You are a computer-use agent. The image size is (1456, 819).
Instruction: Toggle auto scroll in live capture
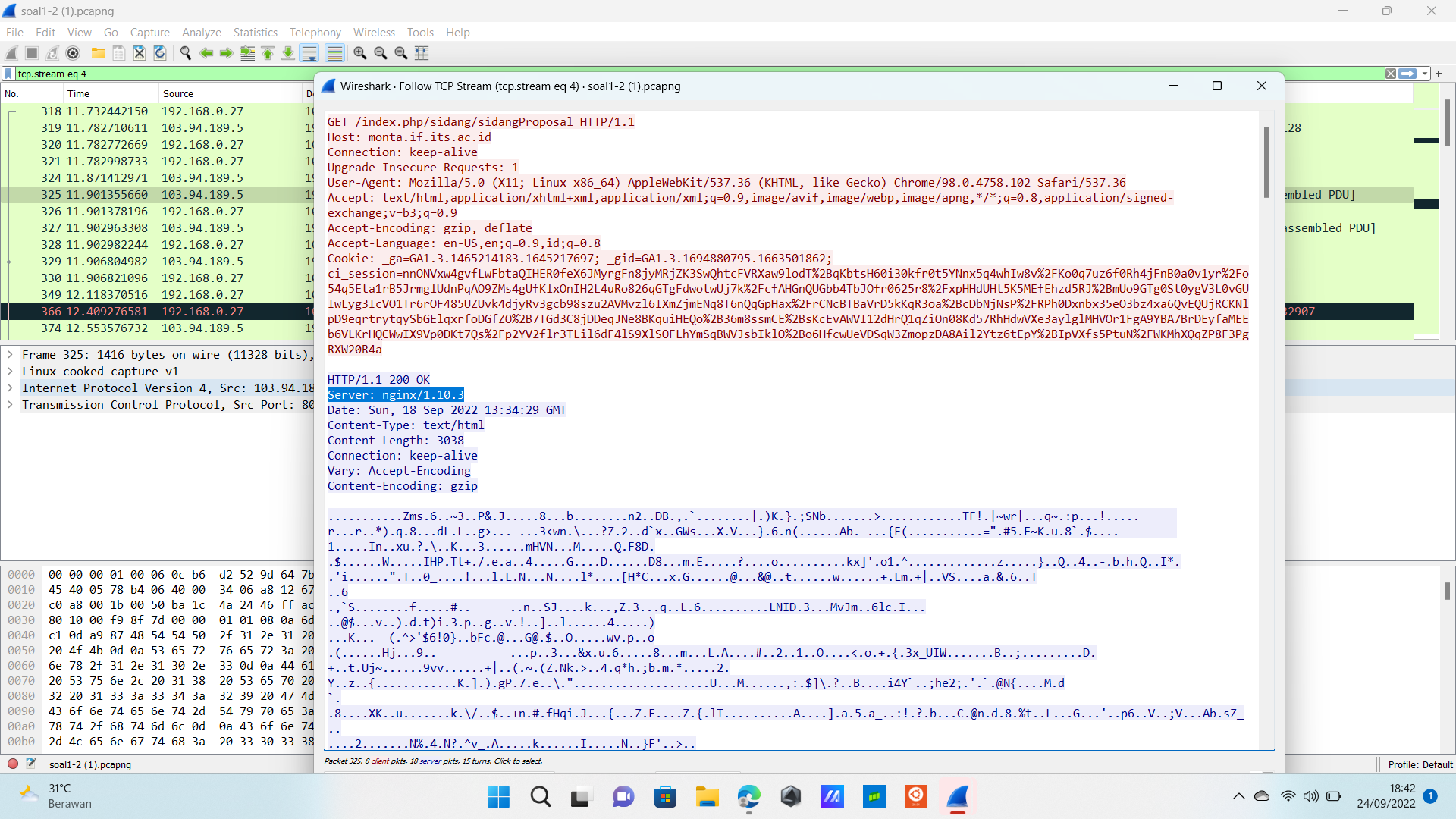click(309, 53)
